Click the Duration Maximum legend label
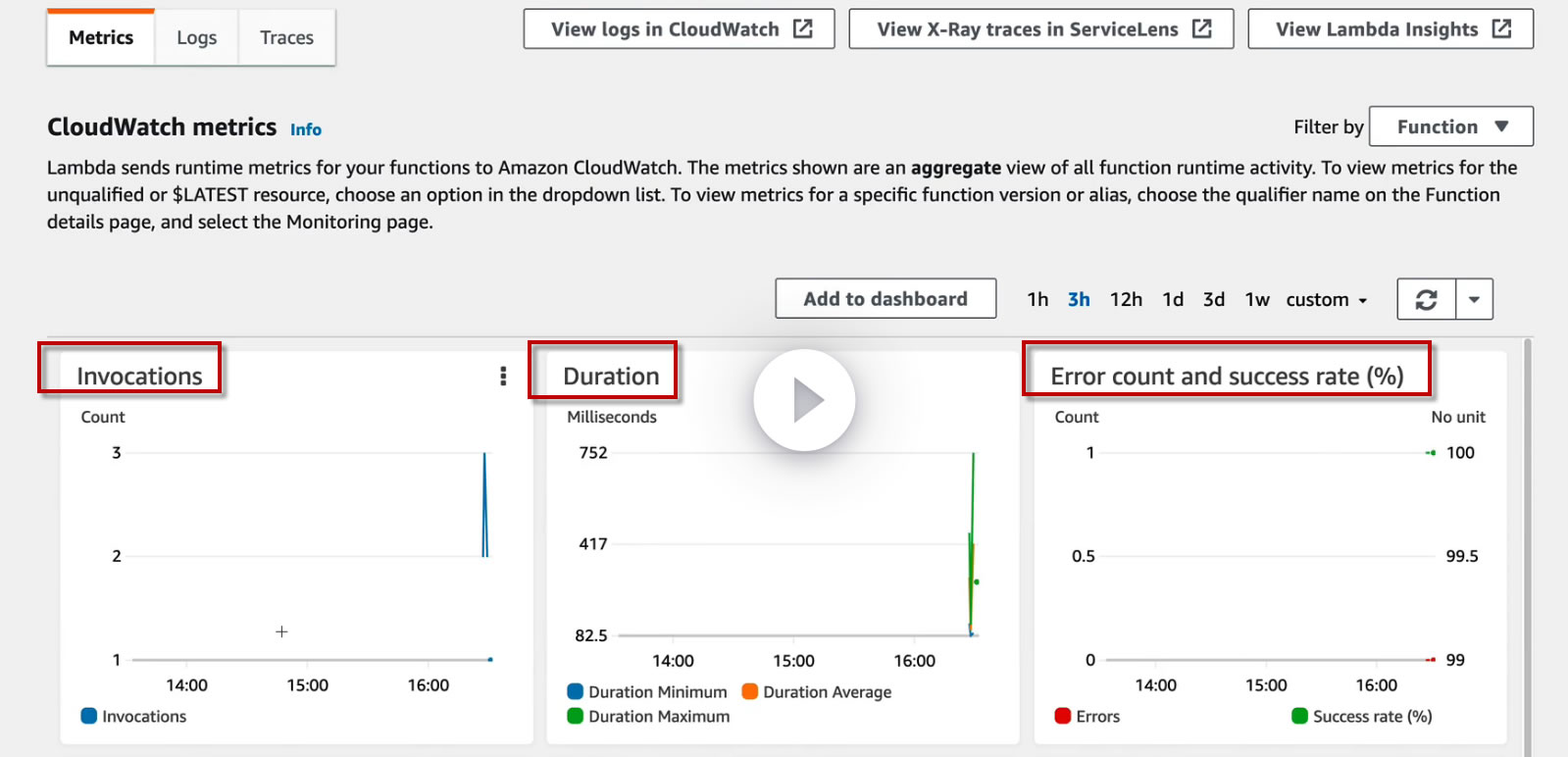This screenshot has width=1568, height=757. [659, 717]
